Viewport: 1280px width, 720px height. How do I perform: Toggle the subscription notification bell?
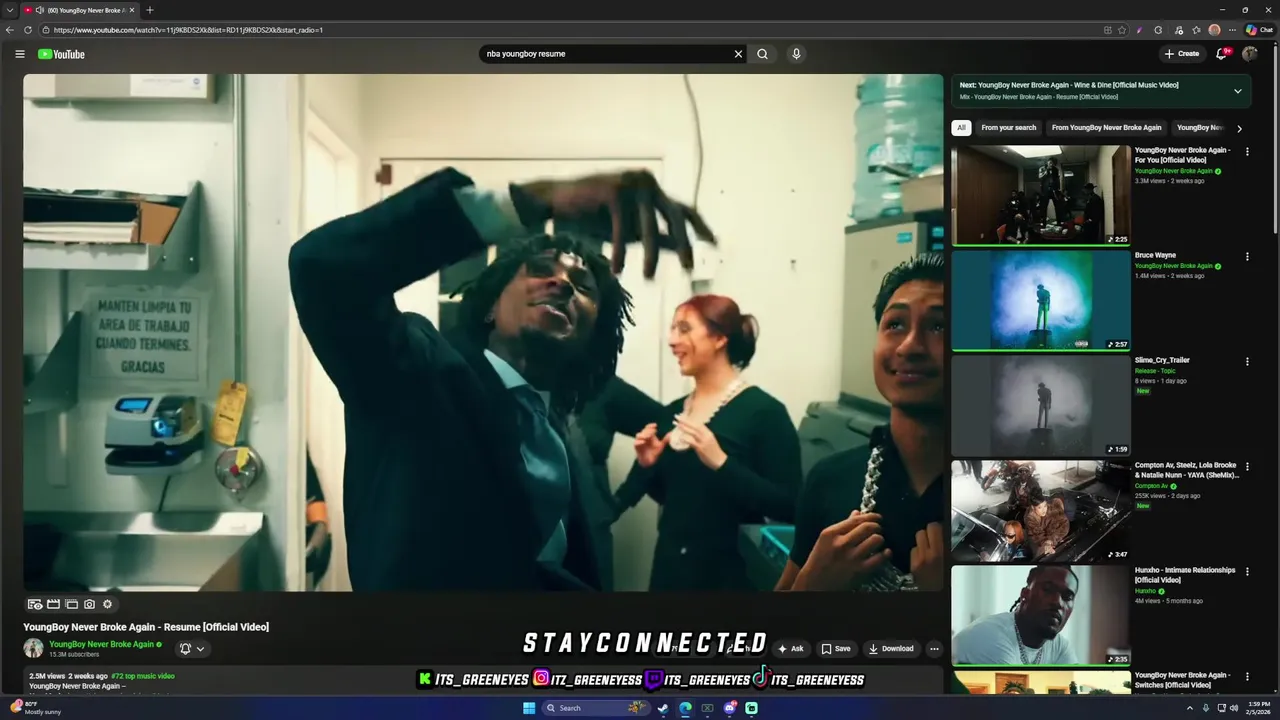pyautogui.click(x=185, y=648)
